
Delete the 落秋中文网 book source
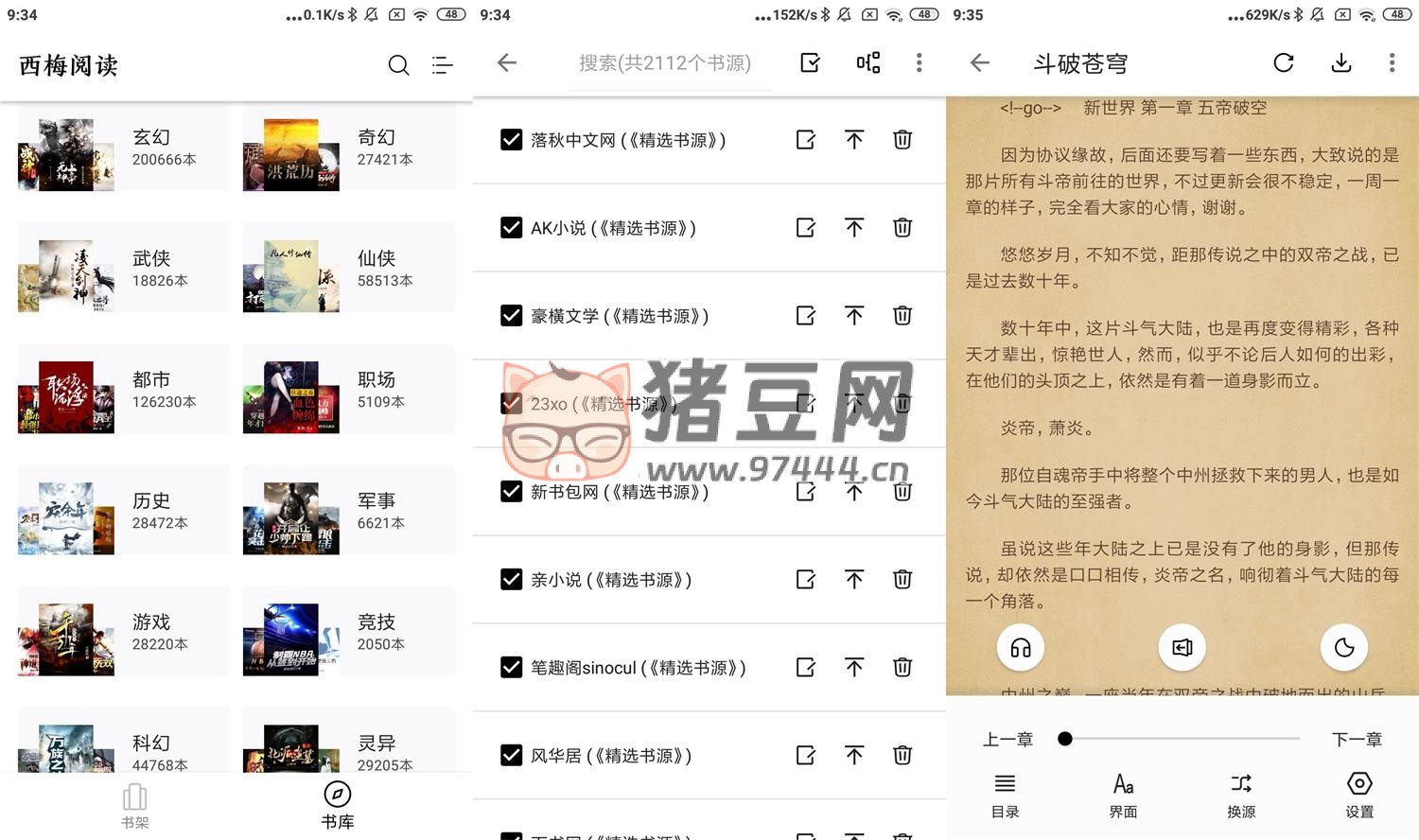902,140
